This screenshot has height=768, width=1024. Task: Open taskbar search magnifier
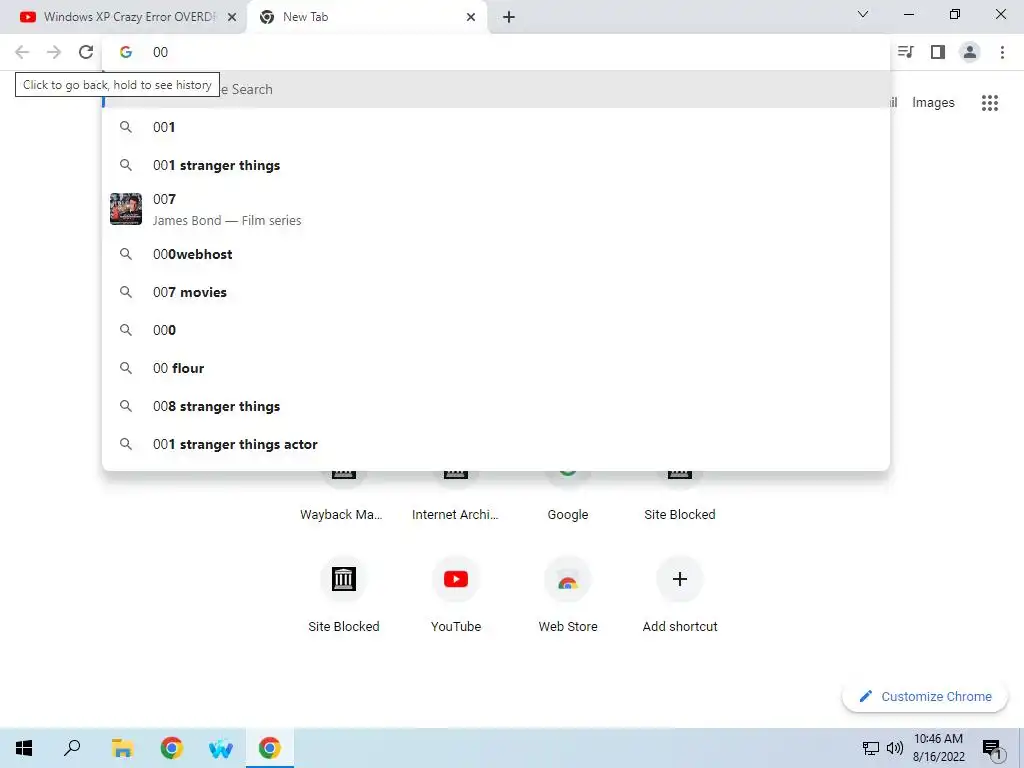72,748
